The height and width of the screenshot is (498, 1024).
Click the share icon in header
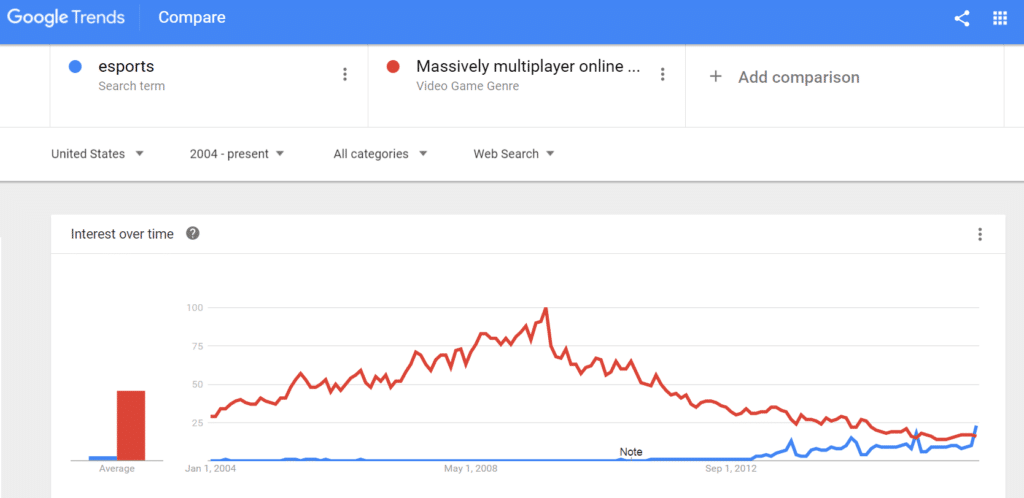coord(961,18)
